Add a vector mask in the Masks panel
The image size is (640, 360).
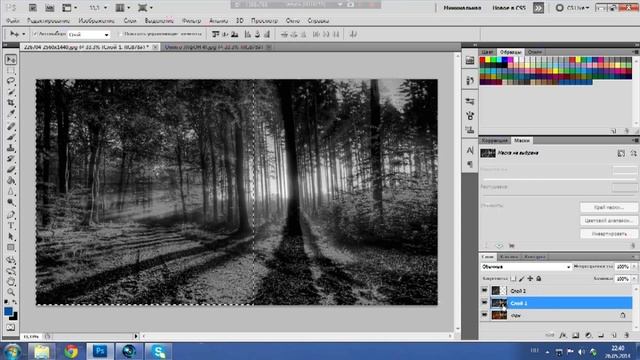point(634,153)
